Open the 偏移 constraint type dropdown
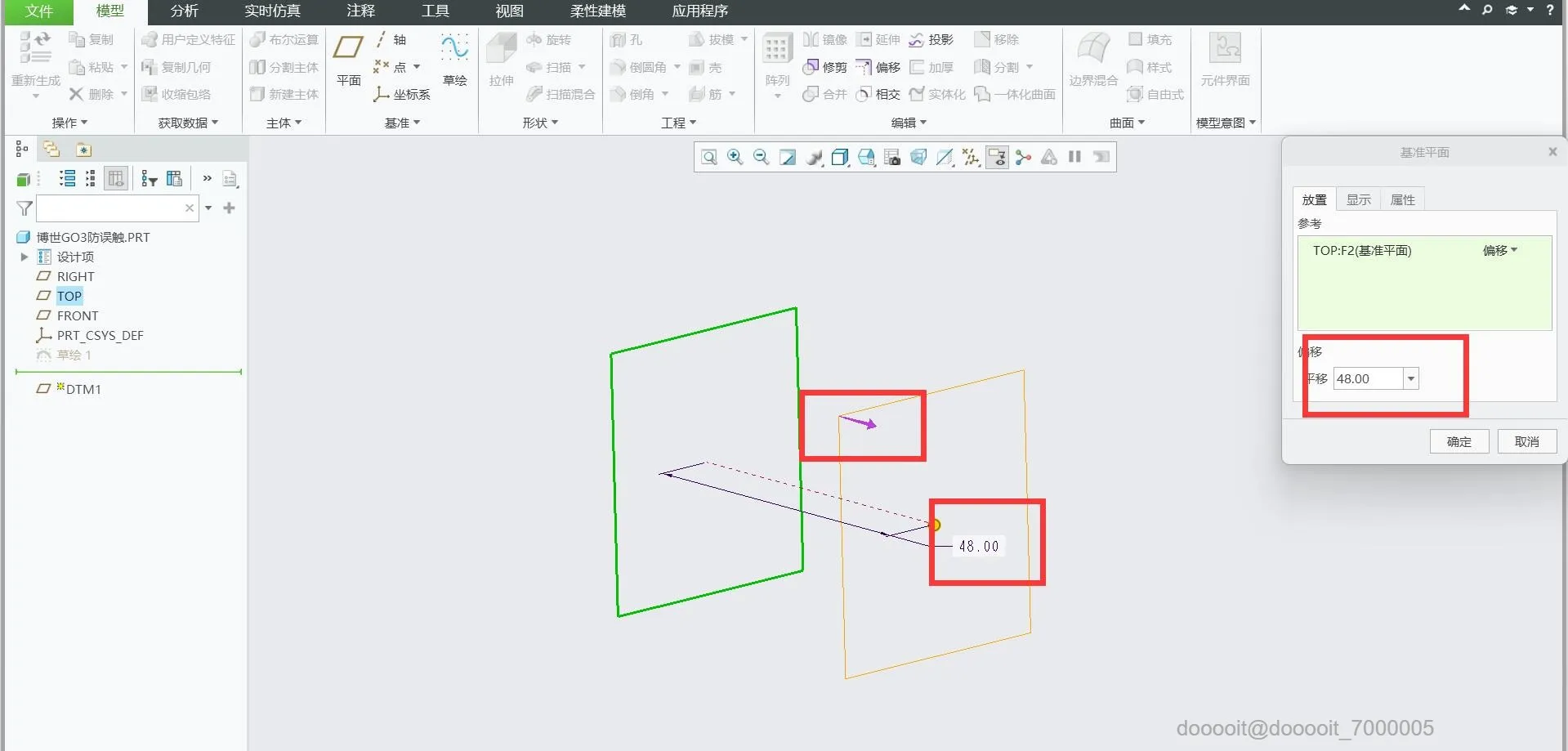 click(x=1499, y=250)
